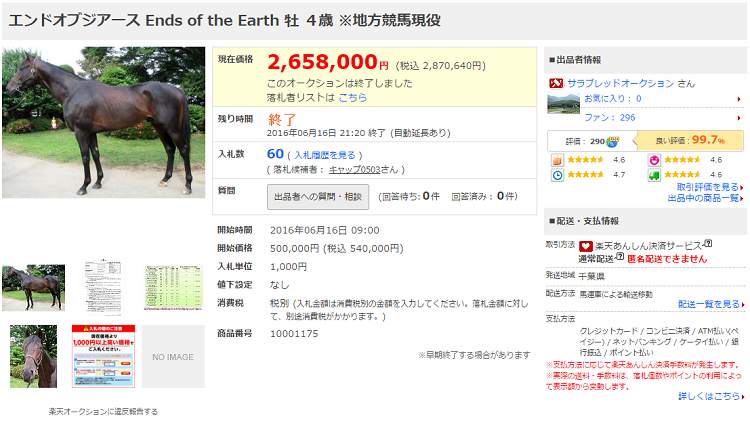
Task: Select the green pedigree table thumbnail
Action: [x=172, y=287]
